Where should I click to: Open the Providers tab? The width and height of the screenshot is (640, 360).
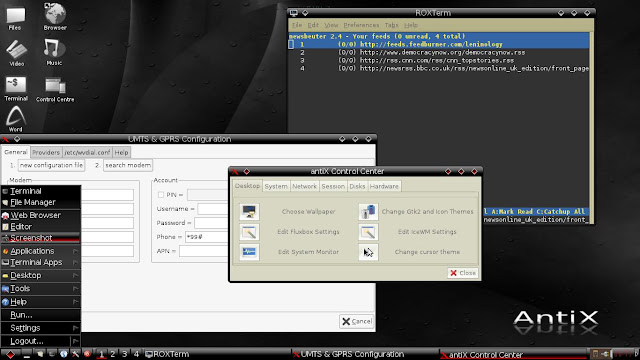[46, 152]
